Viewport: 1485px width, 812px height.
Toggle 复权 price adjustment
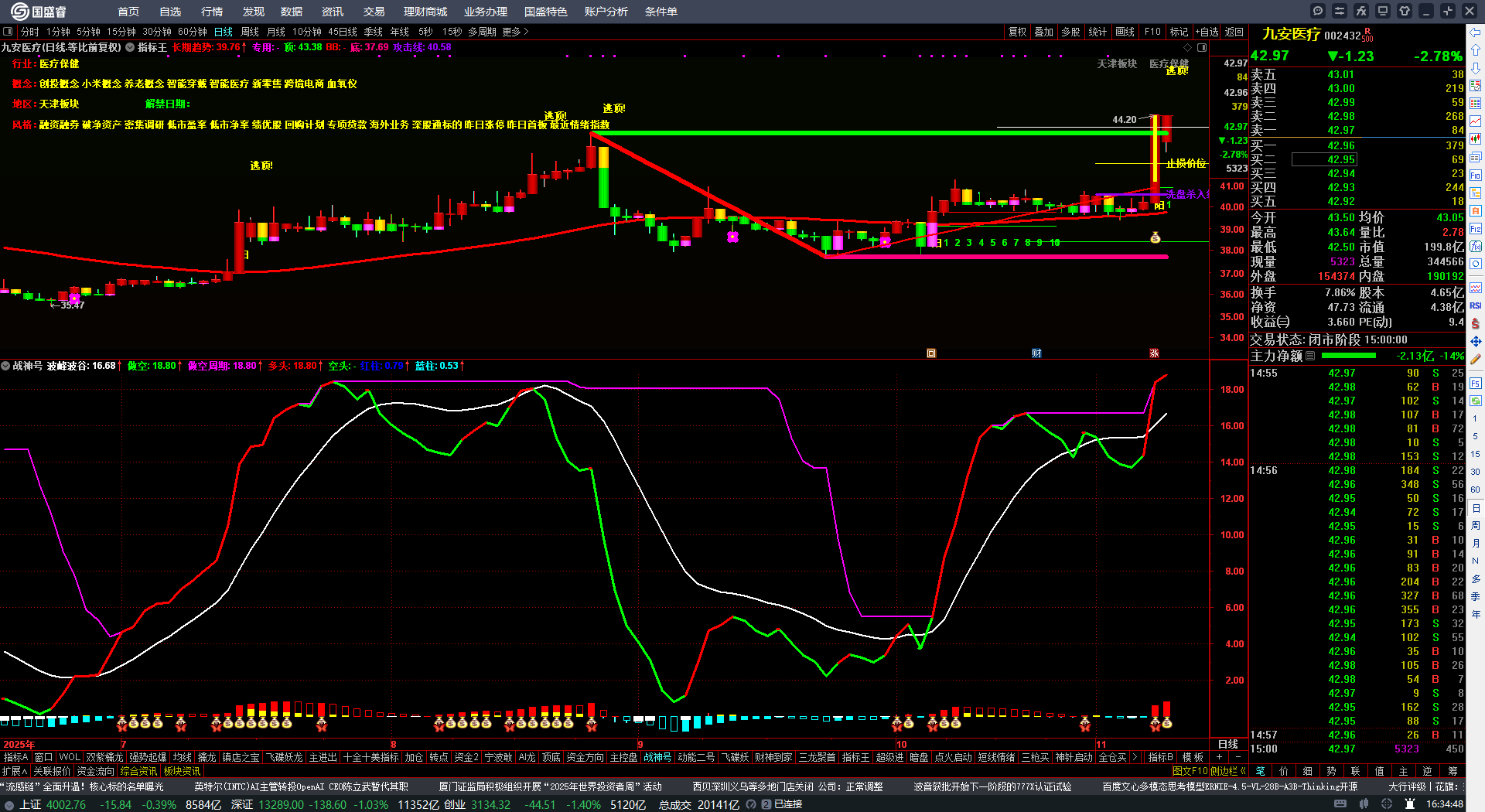pos(1017,32)
